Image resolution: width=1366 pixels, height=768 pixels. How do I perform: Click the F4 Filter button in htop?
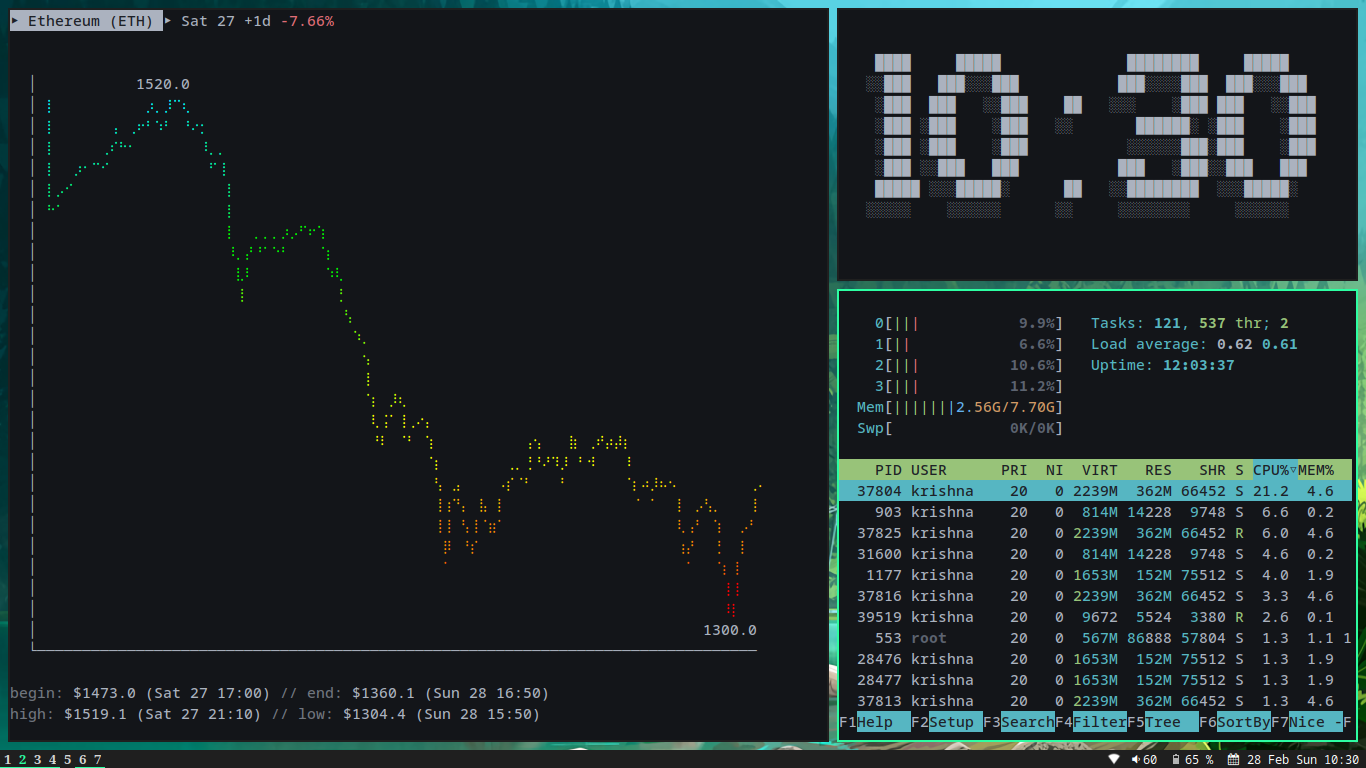point(1090,722)
